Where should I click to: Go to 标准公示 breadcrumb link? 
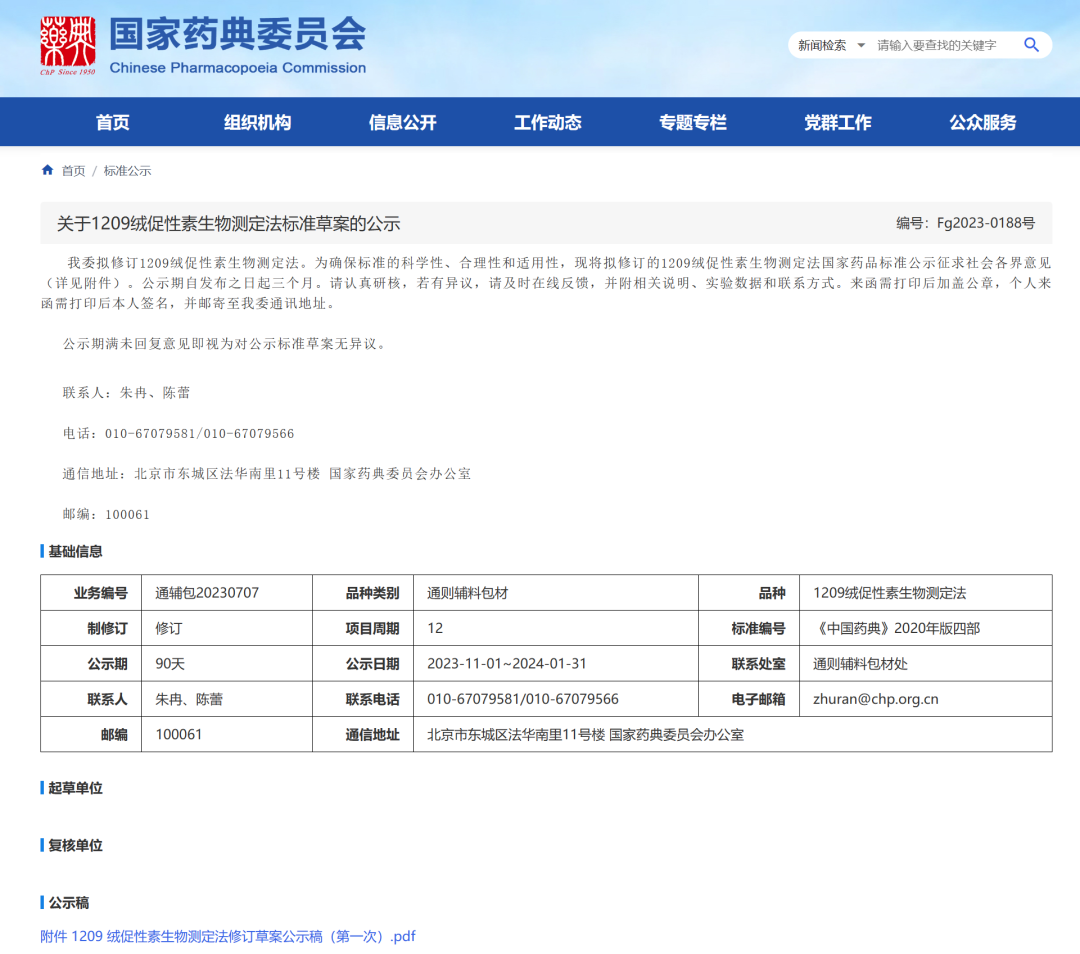(127, 171)
